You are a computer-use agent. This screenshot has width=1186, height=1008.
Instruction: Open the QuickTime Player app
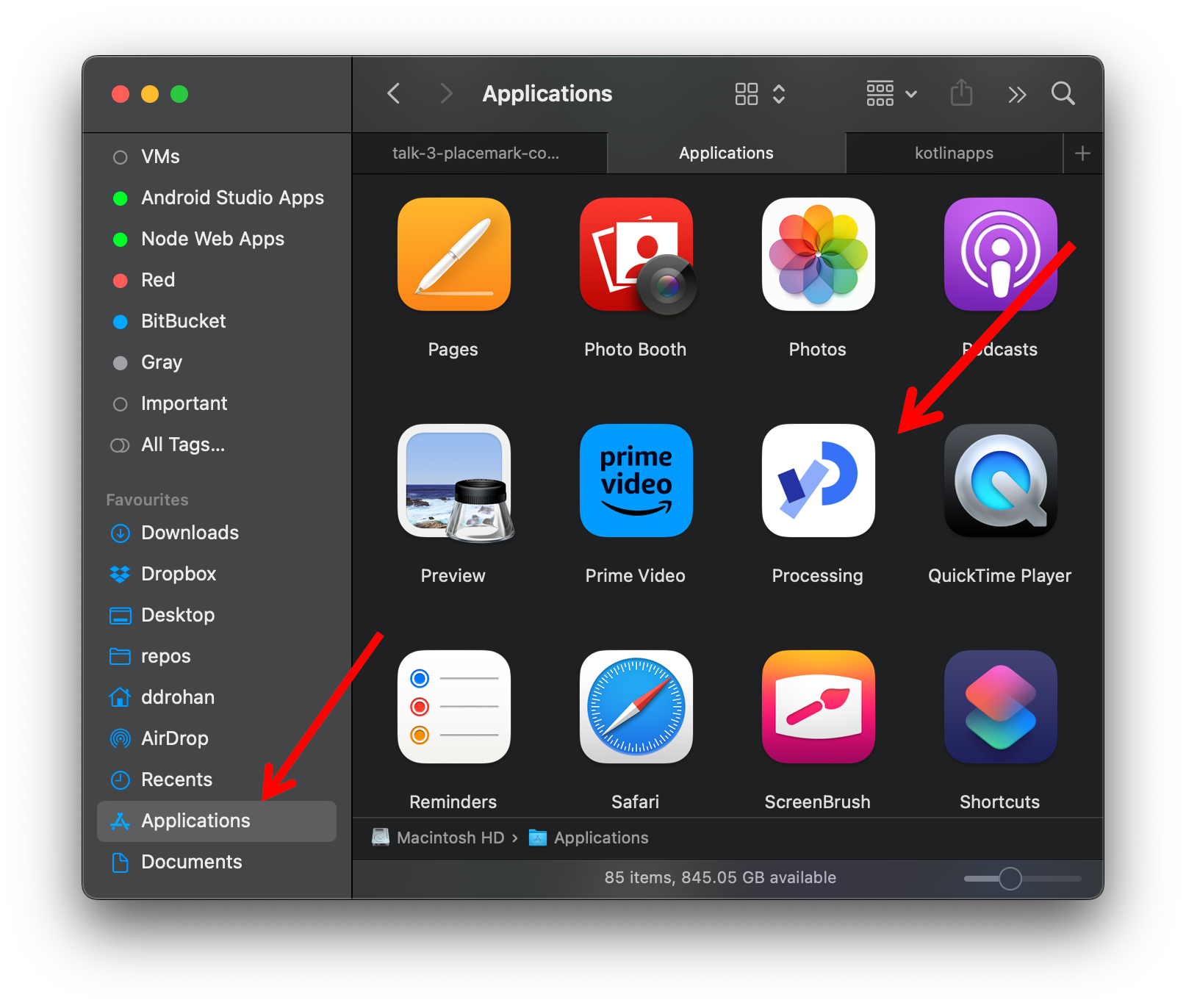1000,480
